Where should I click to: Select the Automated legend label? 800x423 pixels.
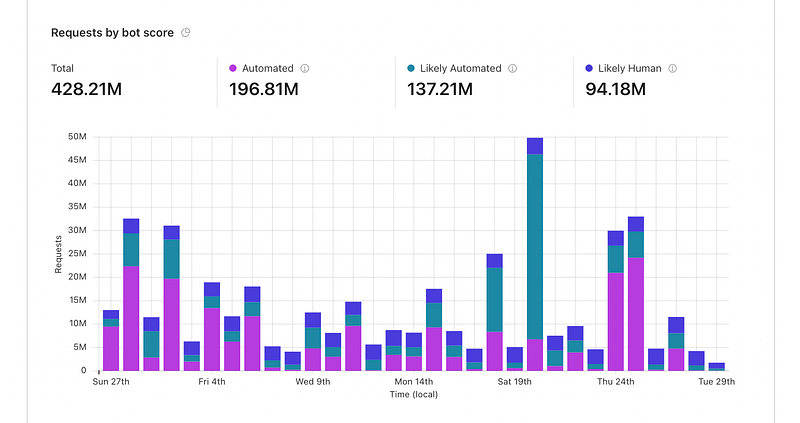(x=267, y=68)
